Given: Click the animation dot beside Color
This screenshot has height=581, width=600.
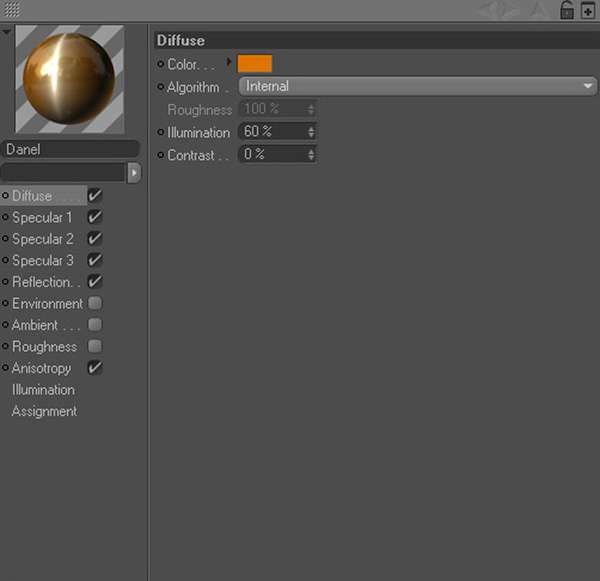Looking at the screenshot, I should tap(161, 64).
